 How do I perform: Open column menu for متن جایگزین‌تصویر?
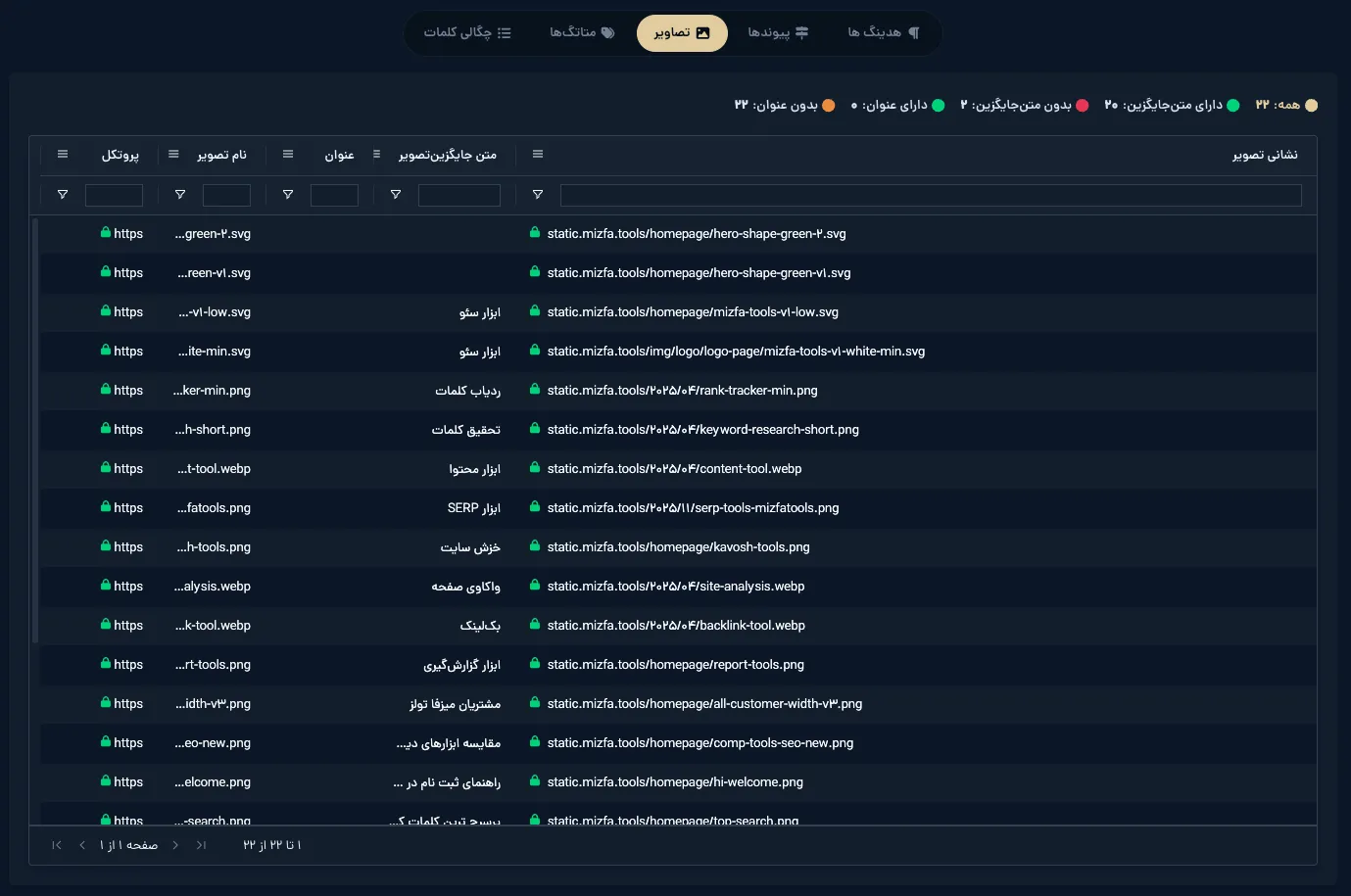click(x=376, y=154)
